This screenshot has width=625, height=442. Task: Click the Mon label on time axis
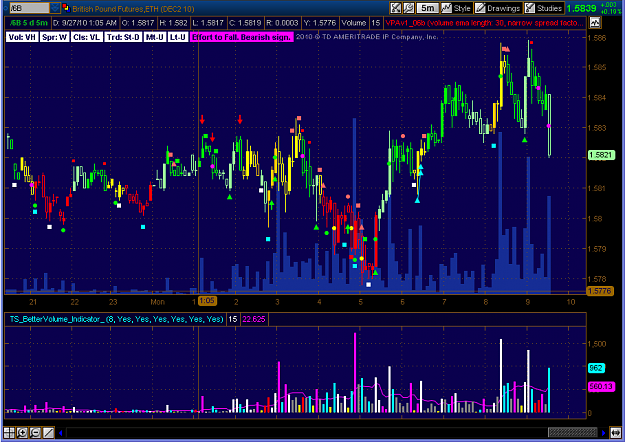157,302
